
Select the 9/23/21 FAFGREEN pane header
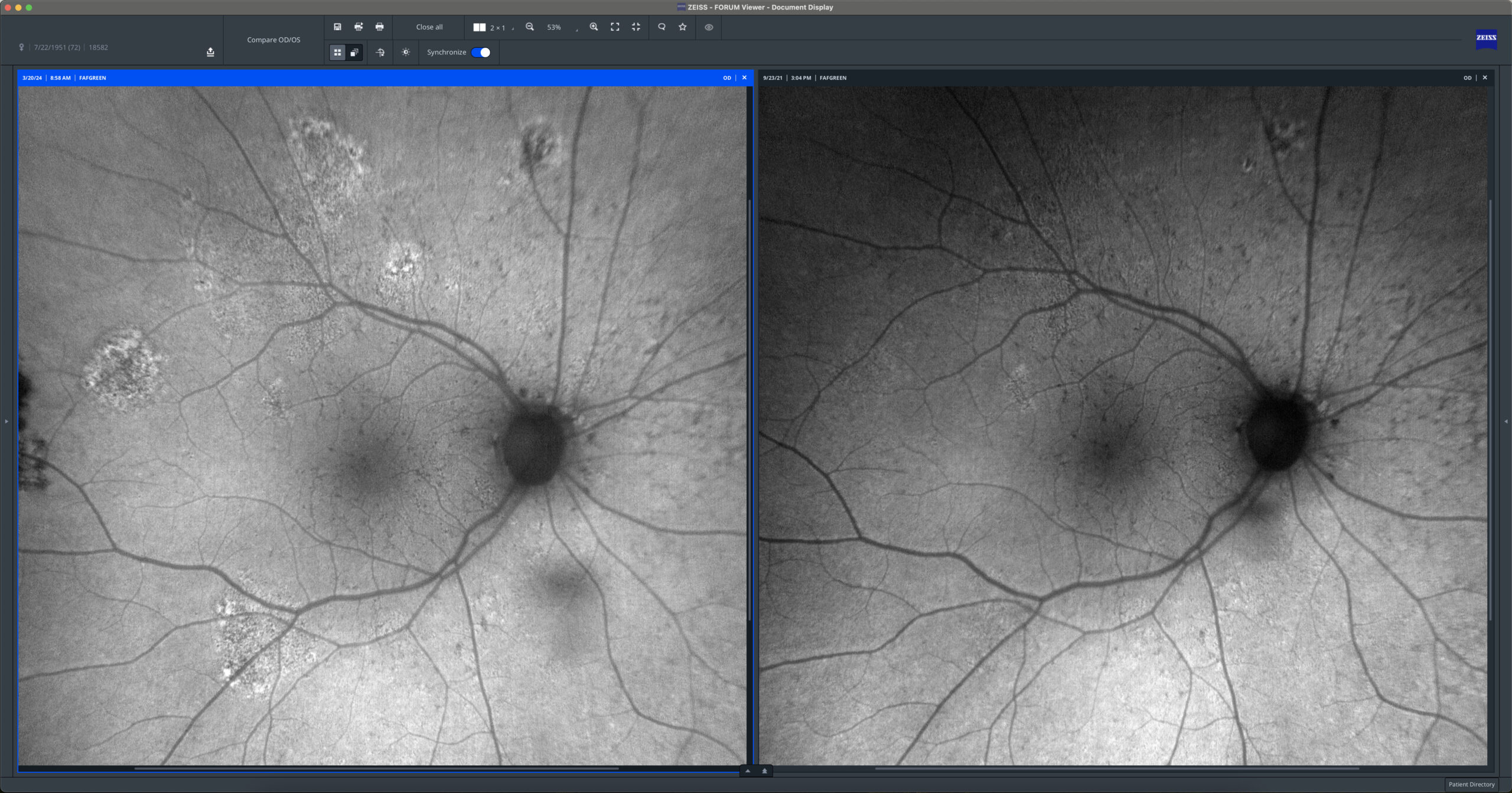[1126, 77]
